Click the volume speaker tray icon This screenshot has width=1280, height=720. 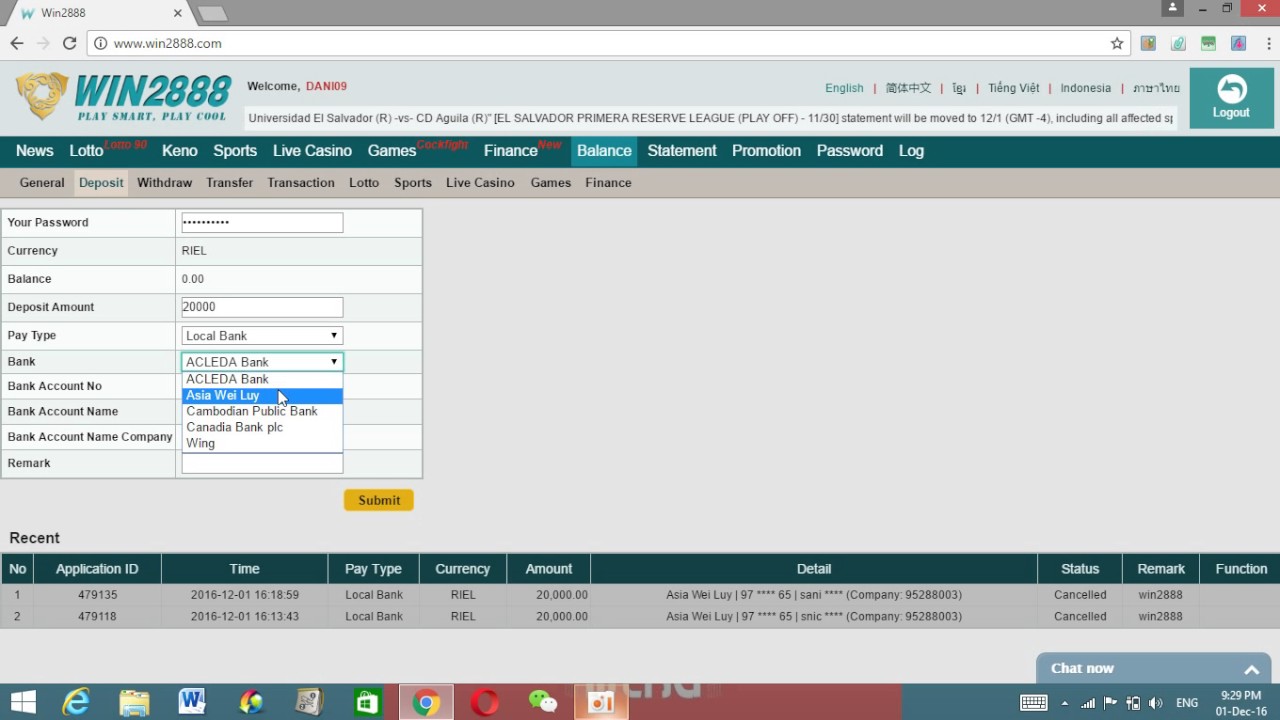pyautogui.click(x=1156, y=702)
